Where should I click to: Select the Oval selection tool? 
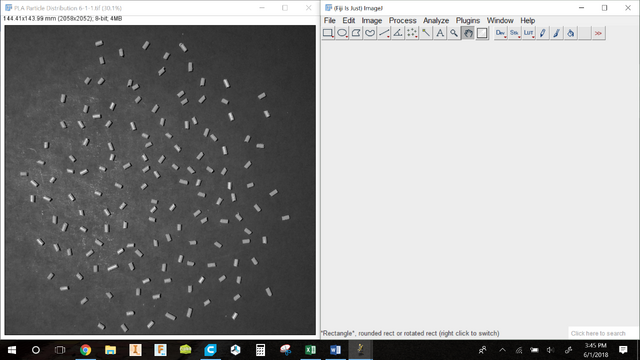point(342,33)
